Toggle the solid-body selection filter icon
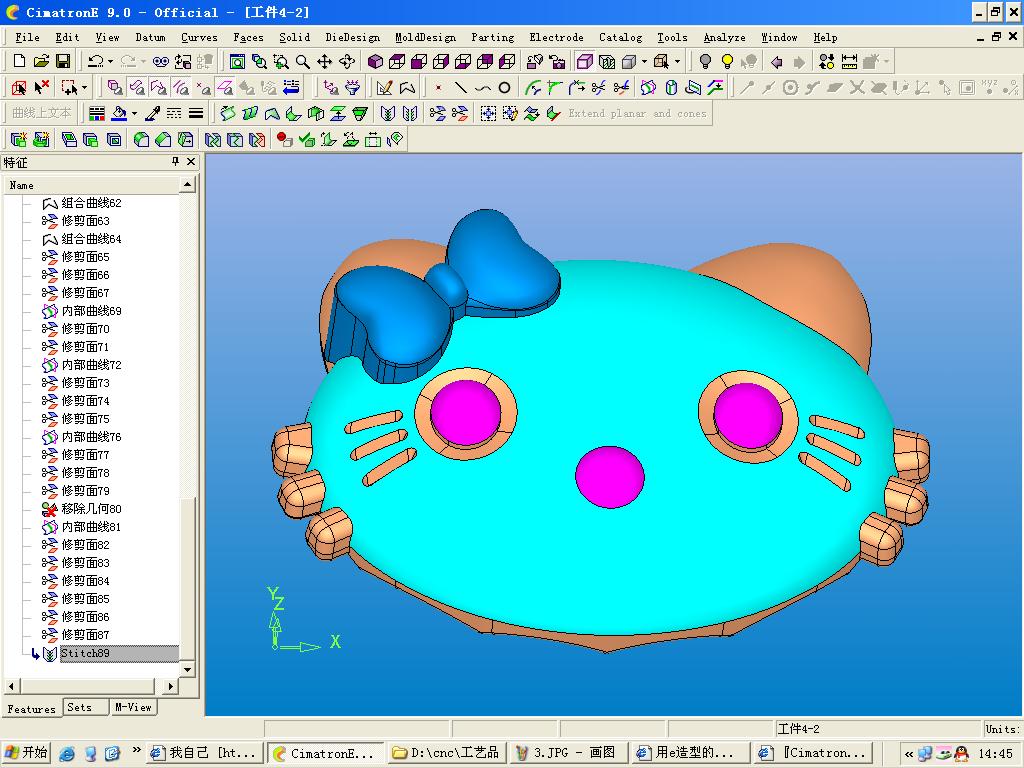The width and height of the screenshot is (1024, 768). [x=115, y=88]
